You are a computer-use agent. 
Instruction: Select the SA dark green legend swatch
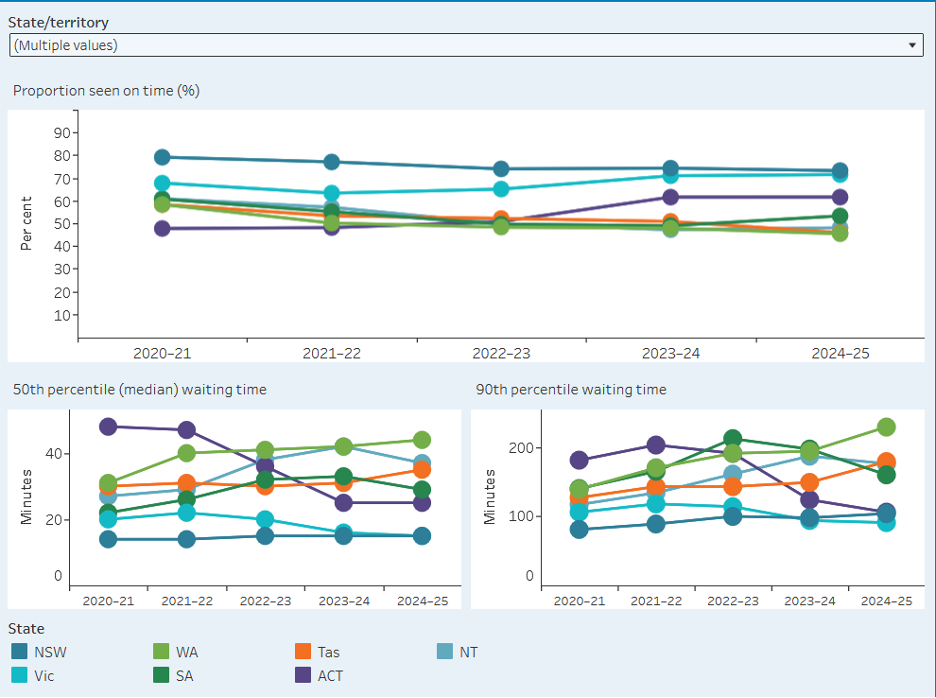(161, 675)
